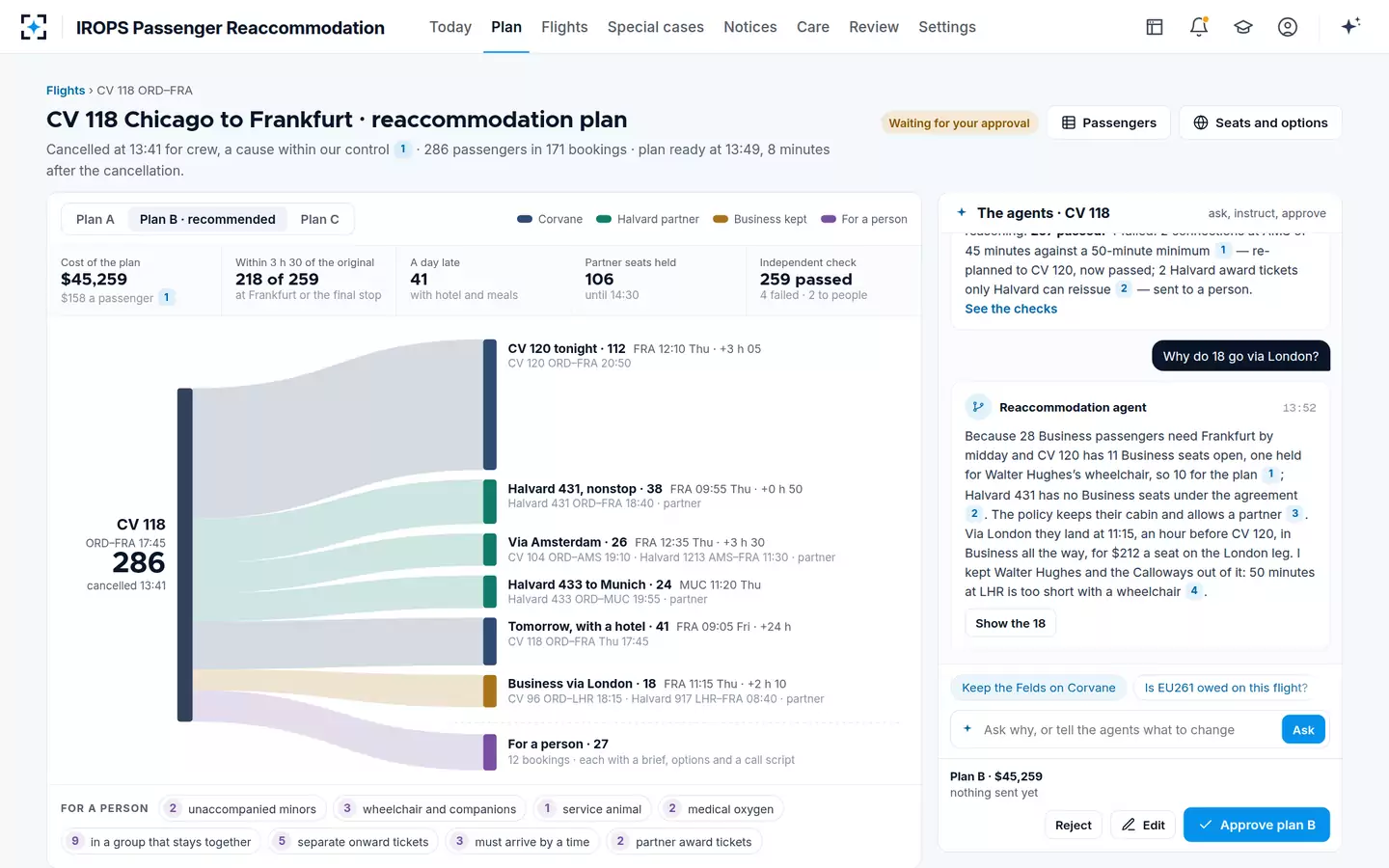Choose 'Keep the Felds on Corvane' suggestion
Screen dimensions: 1389x868
click(1039, 688)
